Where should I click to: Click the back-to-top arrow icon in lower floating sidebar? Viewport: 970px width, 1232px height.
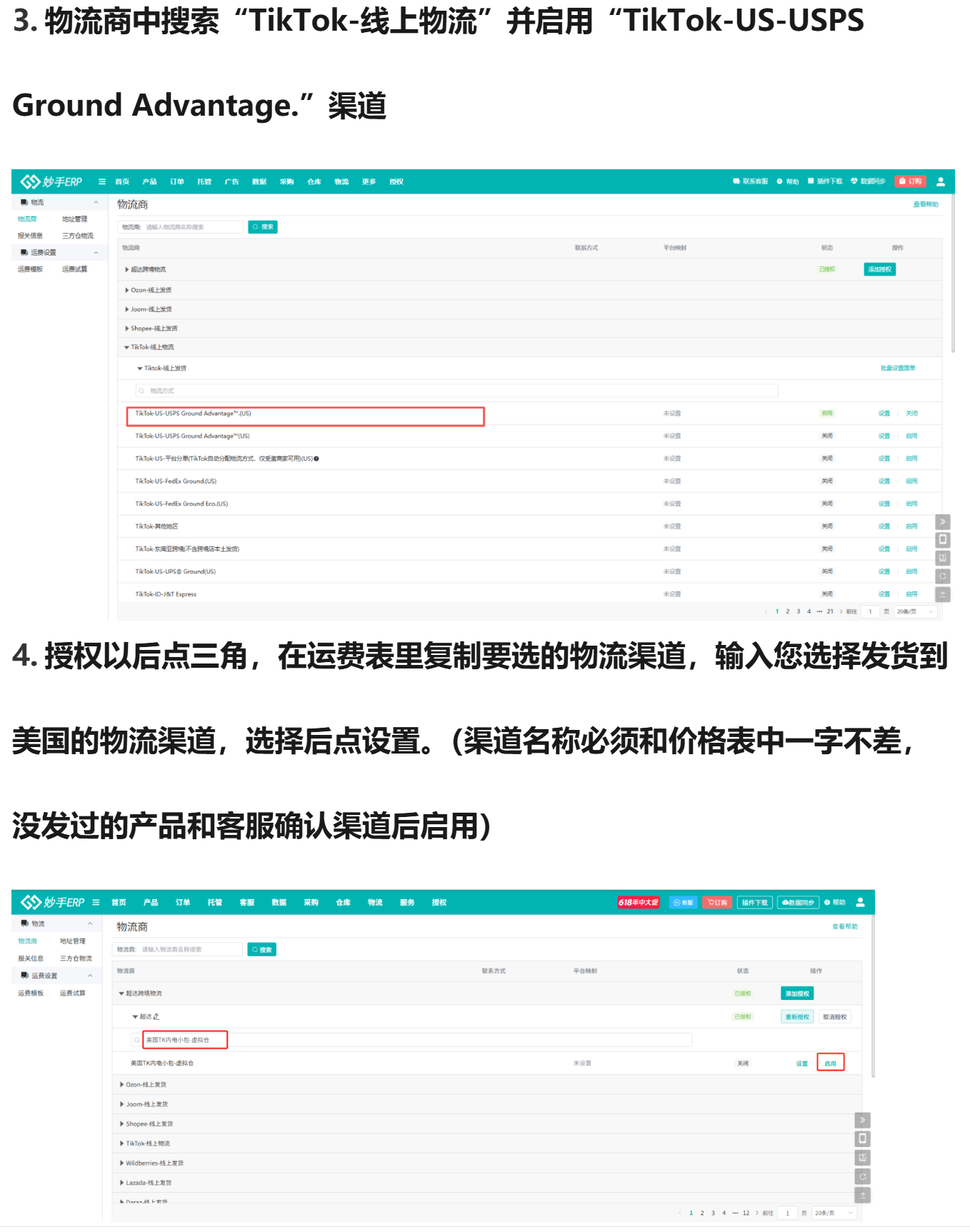[x=862, y=1195]
